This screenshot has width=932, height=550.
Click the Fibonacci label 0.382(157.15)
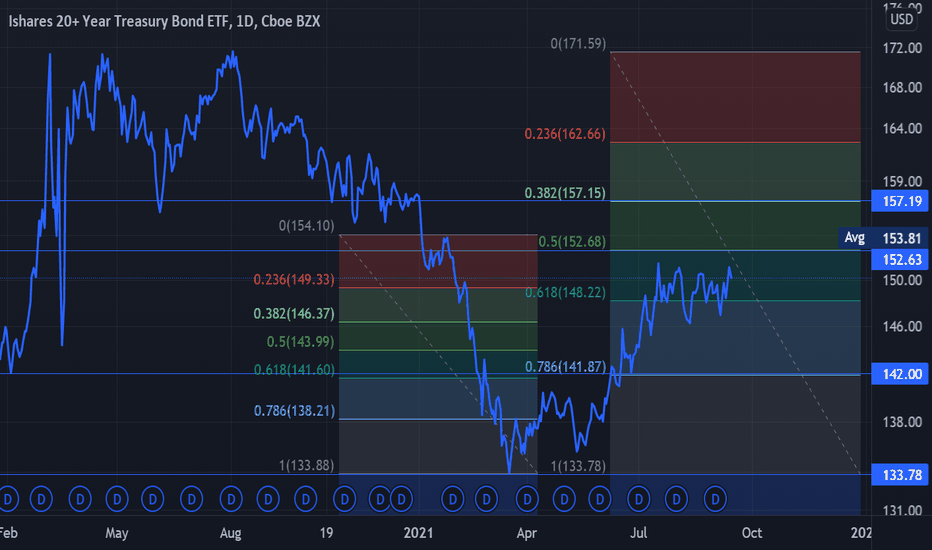pyautogui.click(x=565, y=193)
